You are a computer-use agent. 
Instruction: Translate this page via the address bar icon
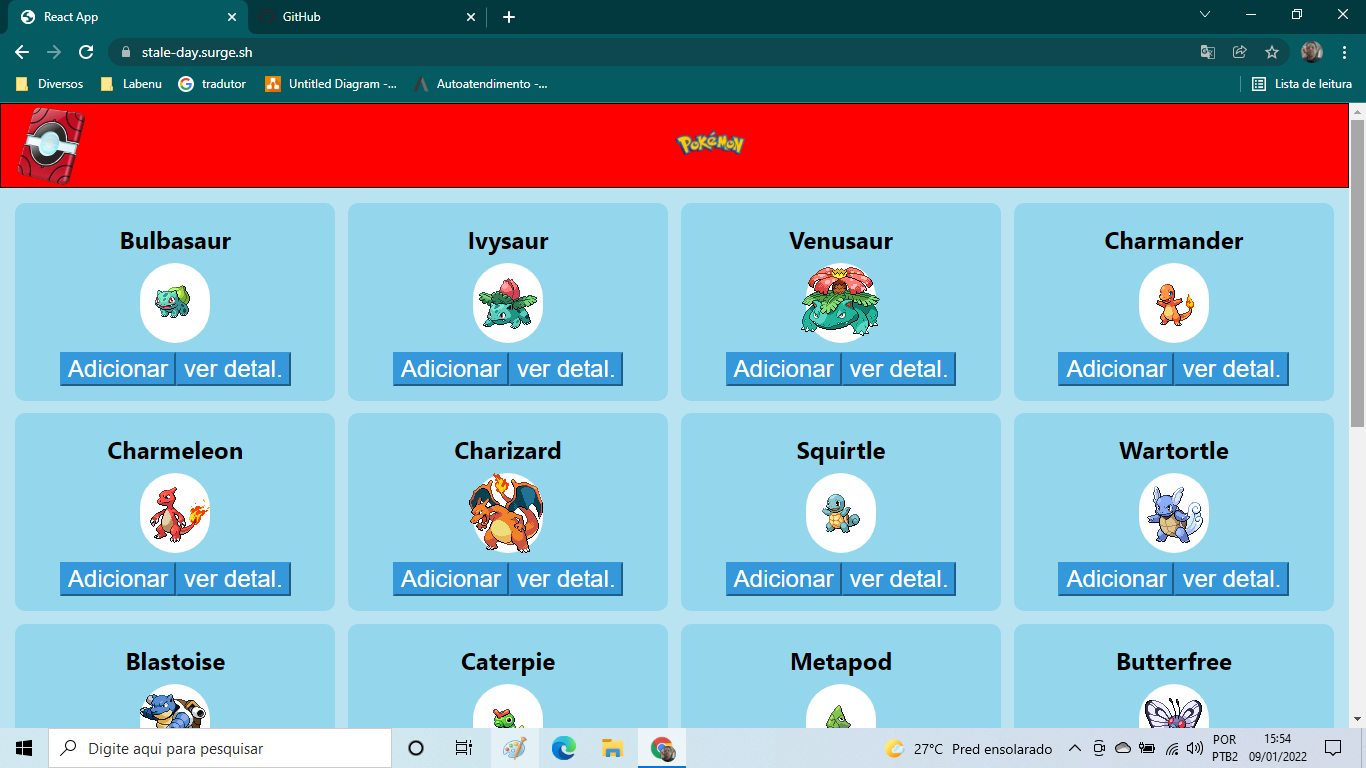tap(1208, 52)
